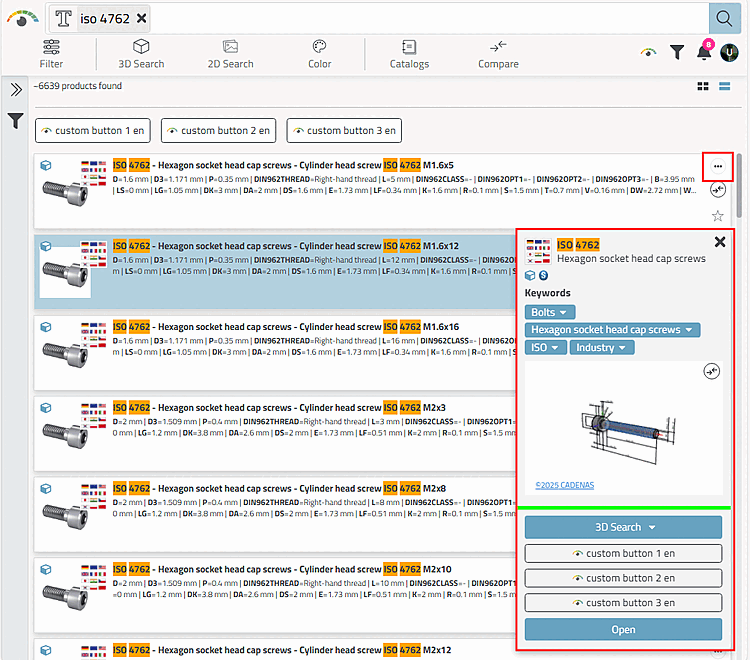Click the blue S icon in detail panel

543,275
